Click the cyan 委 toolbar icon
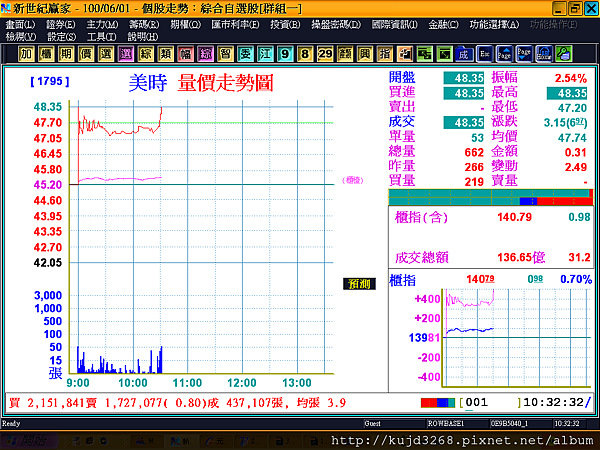This screenshot has height=450, width=600. (x=245, y=54)
